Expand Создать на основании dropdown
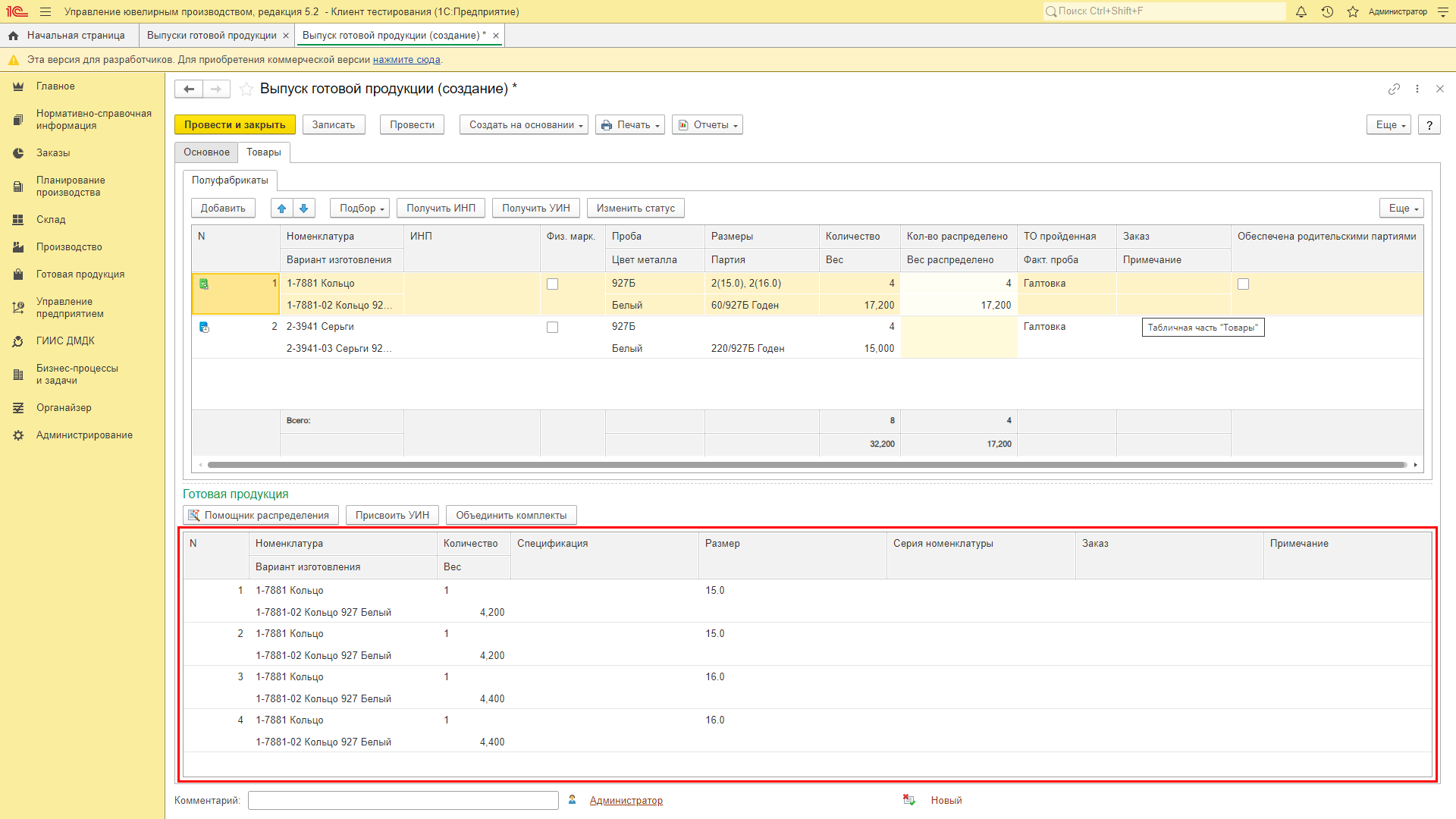The height and width of the screenshot is (819, 1456). click(x=524, y=125)
